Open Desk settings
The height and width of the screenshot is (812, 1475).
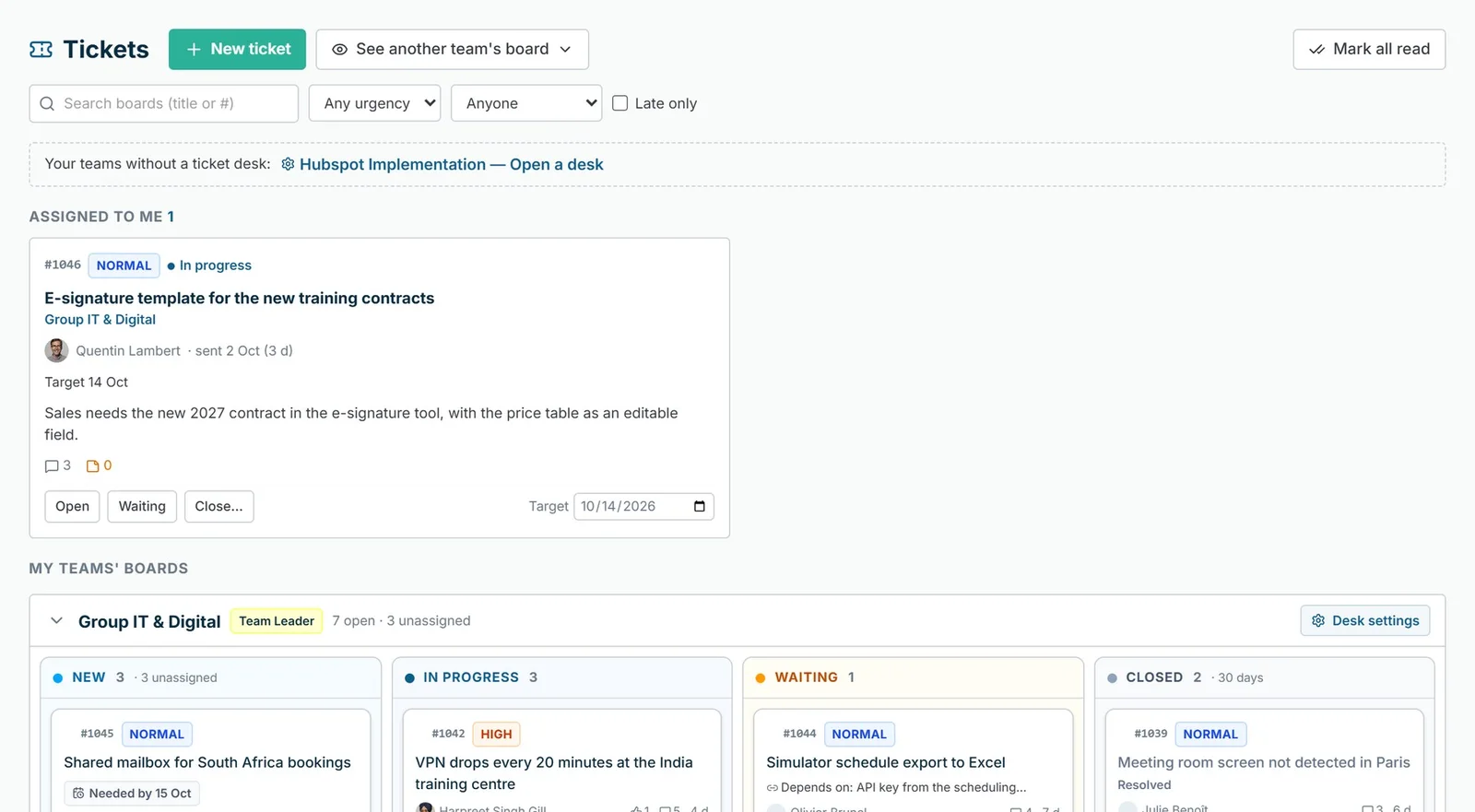tap(1365, 620)
